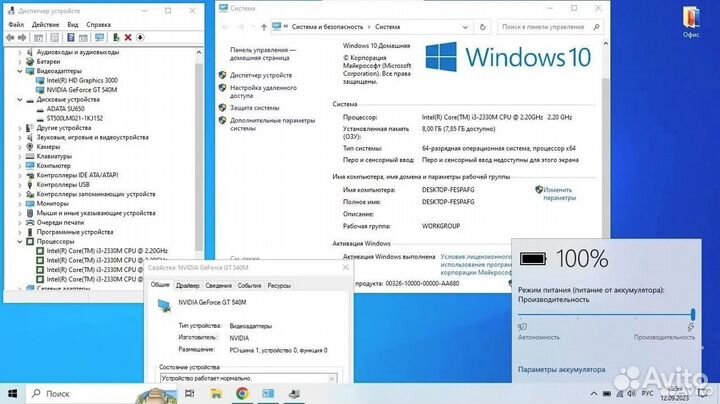Click the power mode slider handle
Viewport: 720px width, 404px height.
click(693, 314)
